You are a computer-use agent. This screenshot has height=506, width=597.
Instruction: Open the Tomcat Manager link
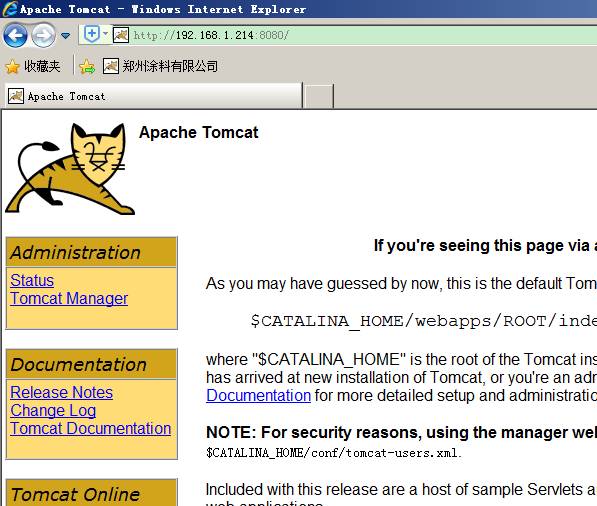[x=69, y=298]
